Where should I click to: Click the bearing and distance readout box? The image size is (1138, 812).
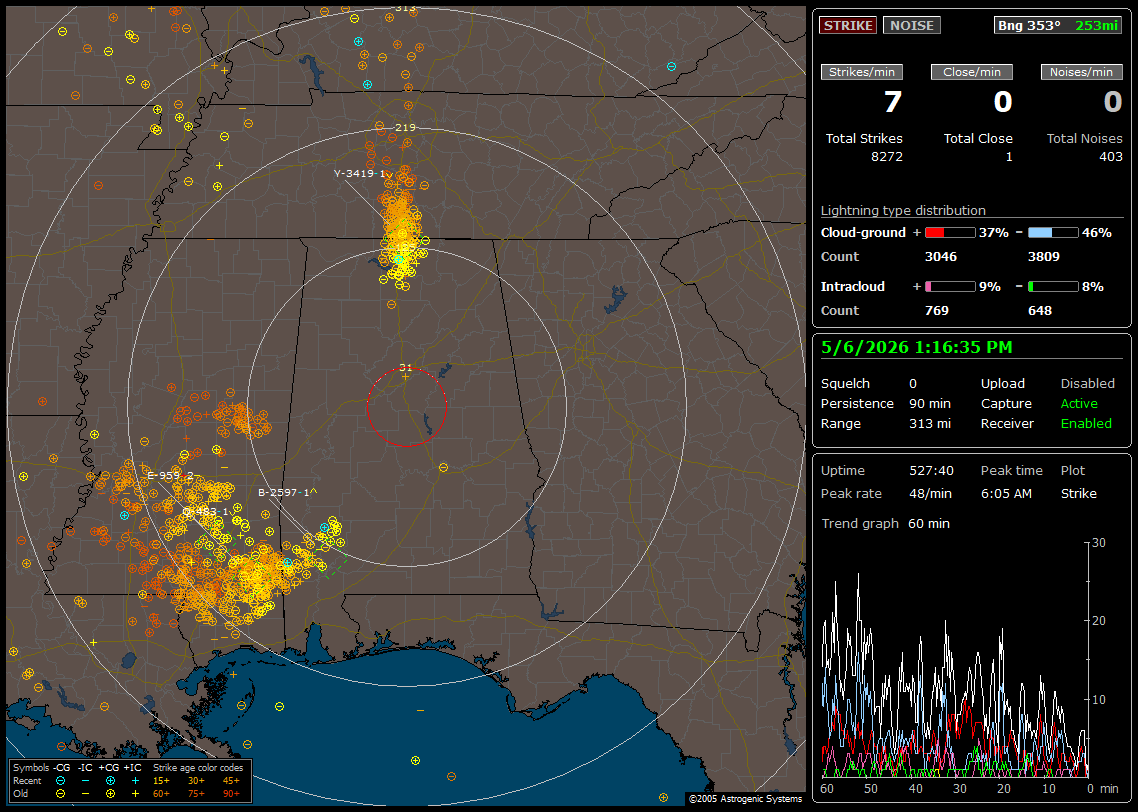(1058, 25)
